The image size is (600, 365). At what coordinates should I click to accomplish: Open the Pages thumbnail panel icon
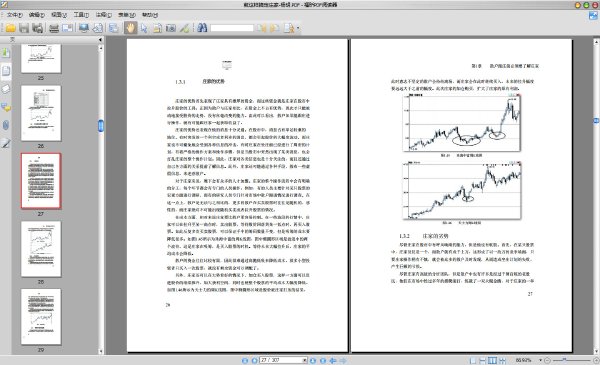tap(6, 71)
